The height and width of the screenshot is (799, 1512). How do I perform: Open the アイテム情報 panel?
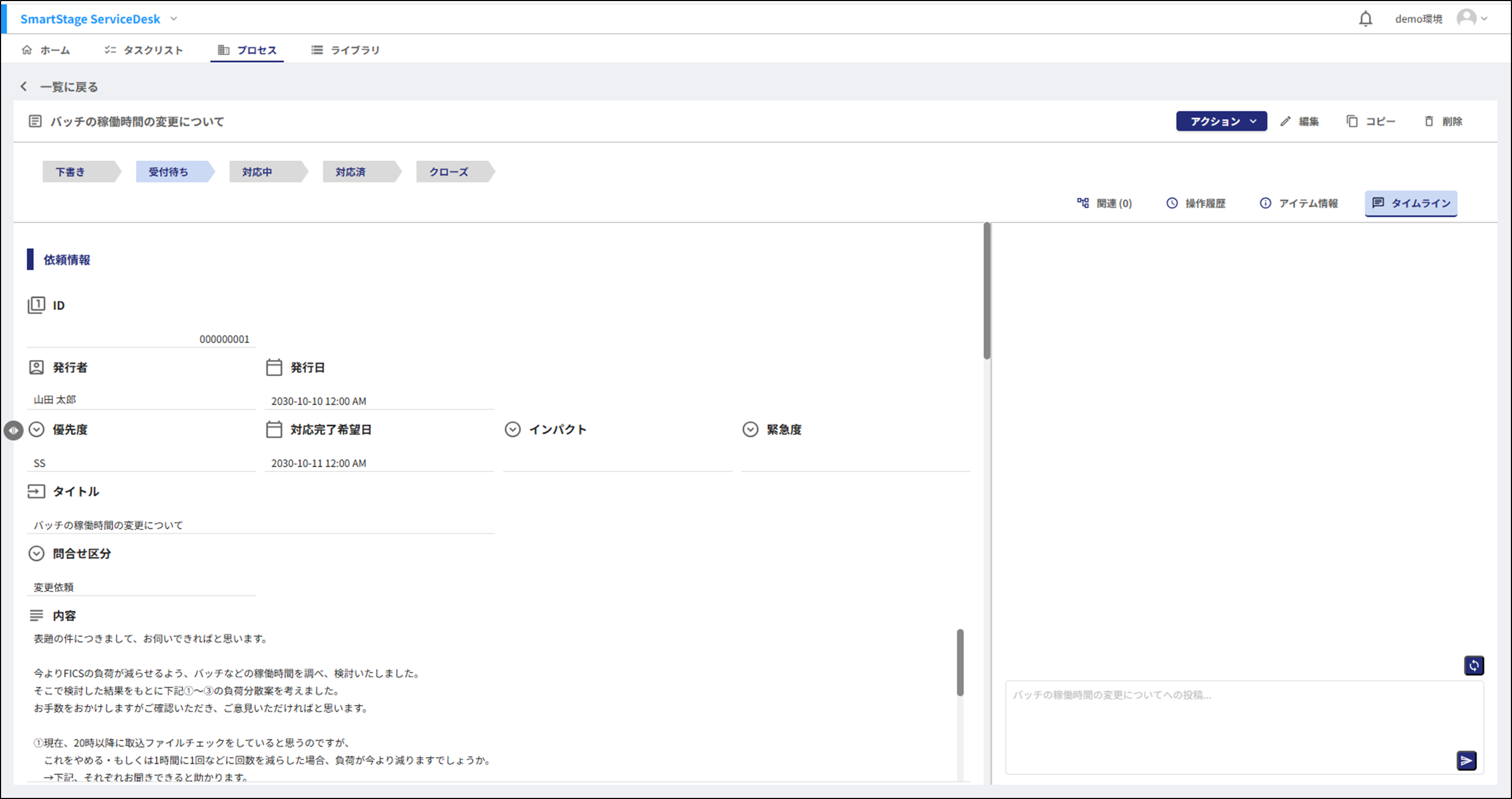1299,203
